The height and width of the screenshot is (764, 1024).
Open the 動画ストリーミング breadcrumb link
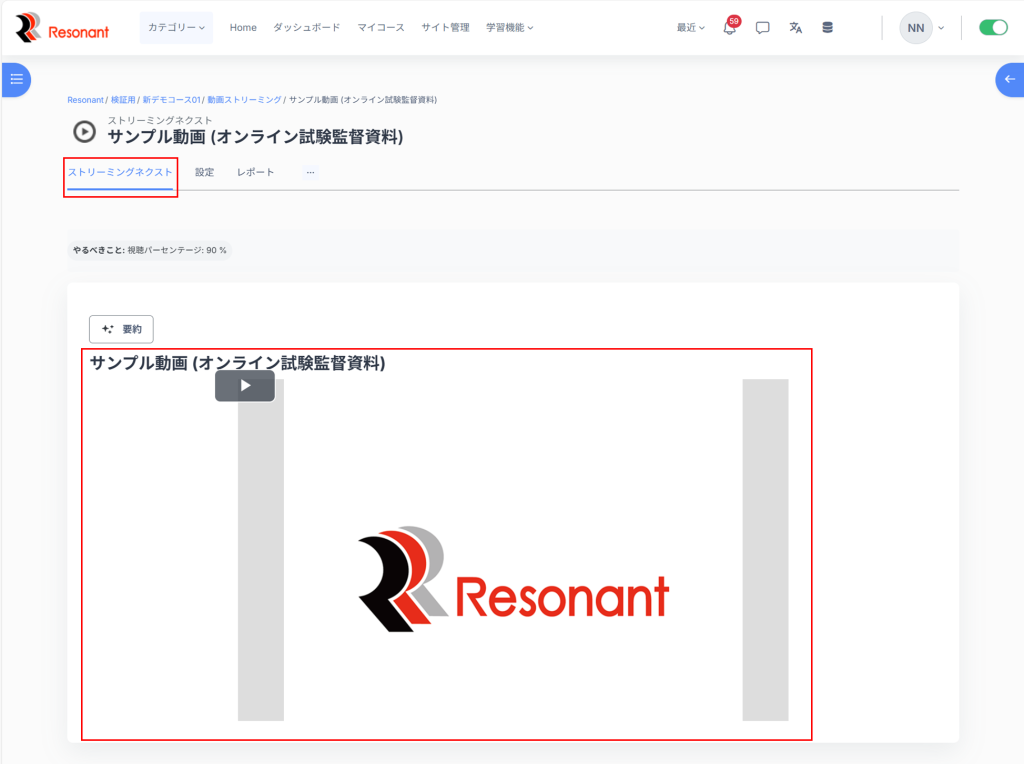pyautogui.click(x=244, y=100)
